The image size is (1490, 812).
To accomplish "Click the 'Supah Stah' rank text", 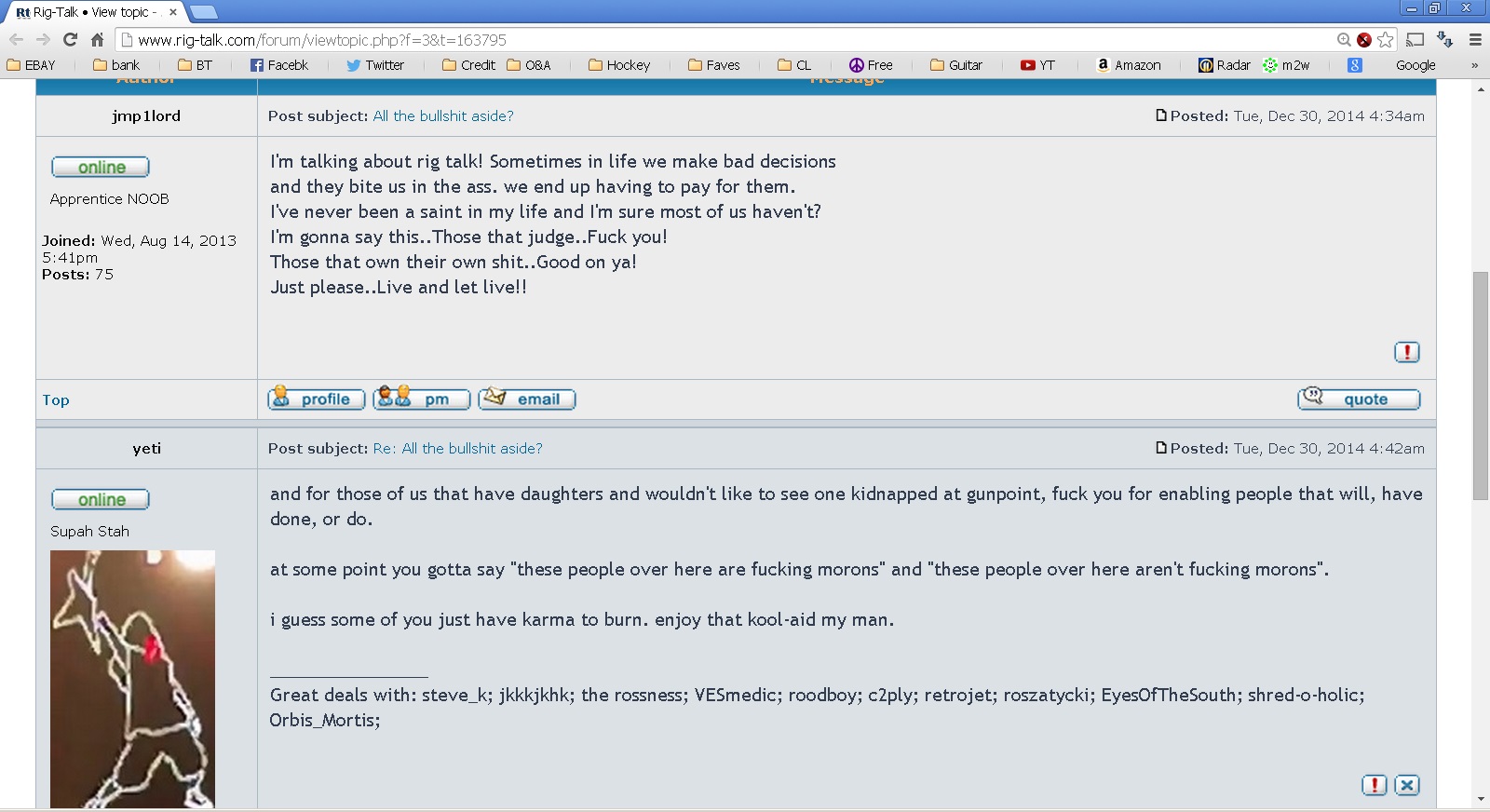I will (90, 532).
